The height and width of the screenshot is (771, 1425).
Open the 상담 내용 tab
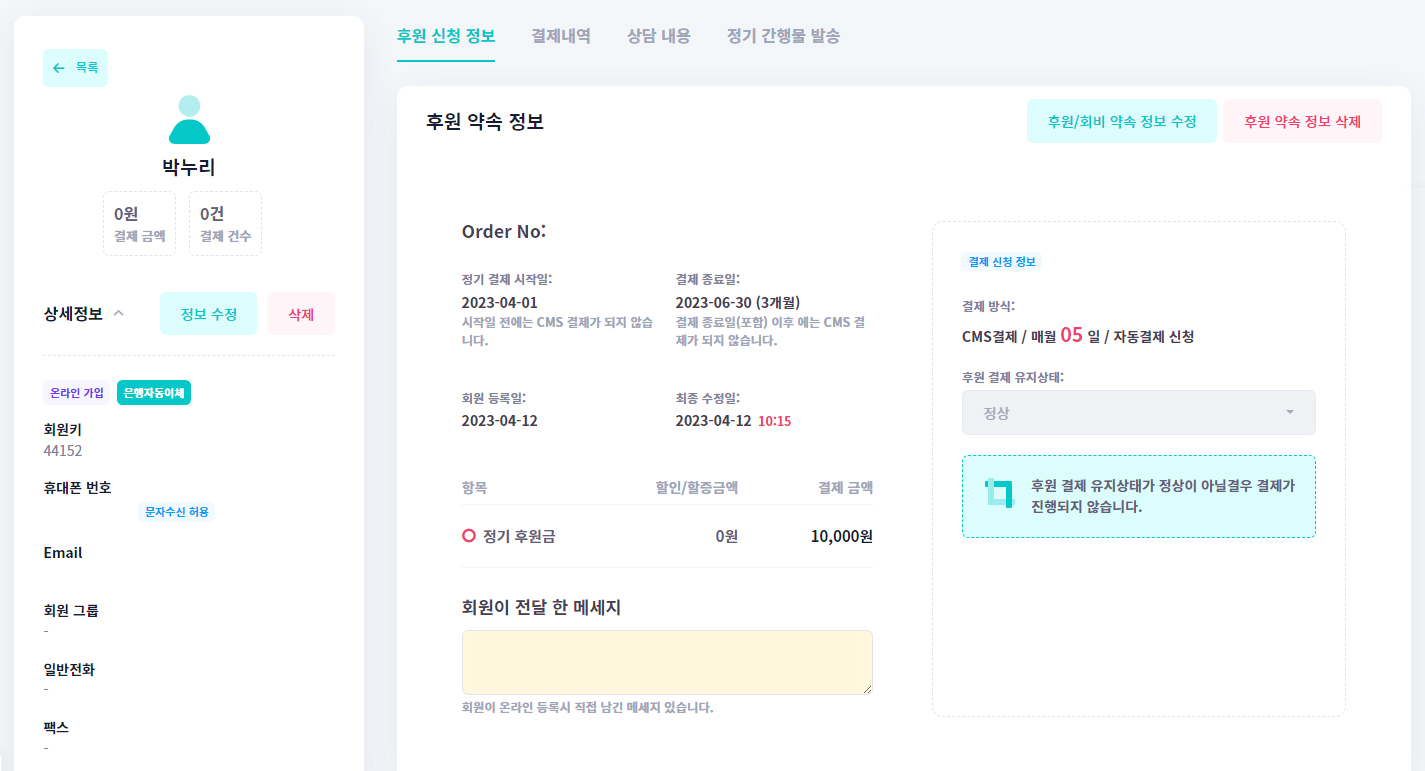coord(658,36)
